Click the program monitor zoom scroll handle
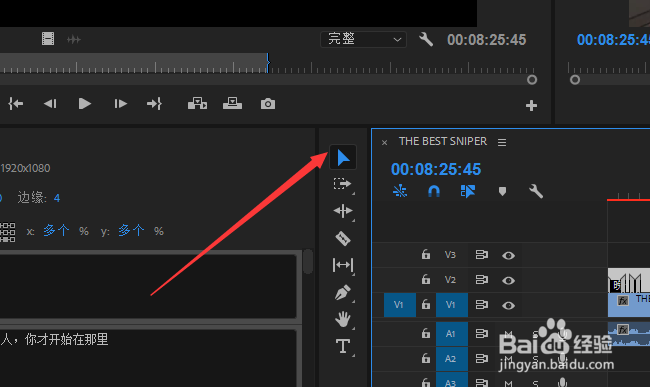This screenshot has height=387, width=650. [532, 80]
